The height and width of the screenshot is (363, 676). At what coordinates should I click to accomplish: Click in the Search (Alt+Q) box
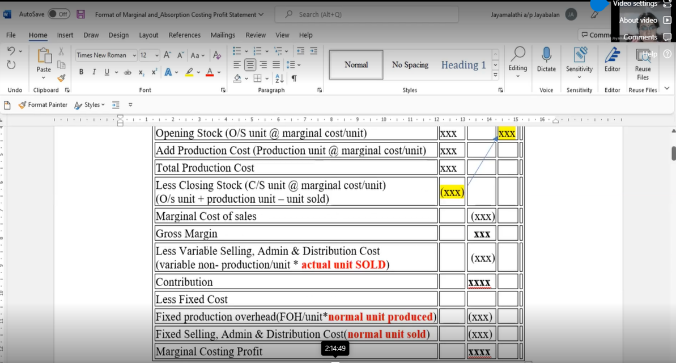pyautogui.click(x=366, y=14)
